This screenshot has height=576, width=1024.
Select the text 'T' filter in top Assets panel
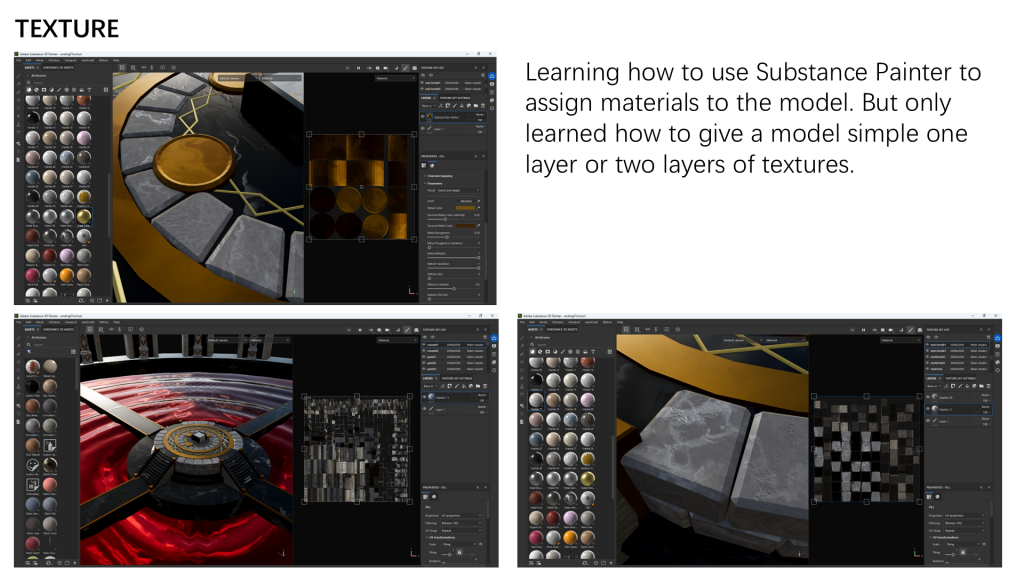coord(89,91)
